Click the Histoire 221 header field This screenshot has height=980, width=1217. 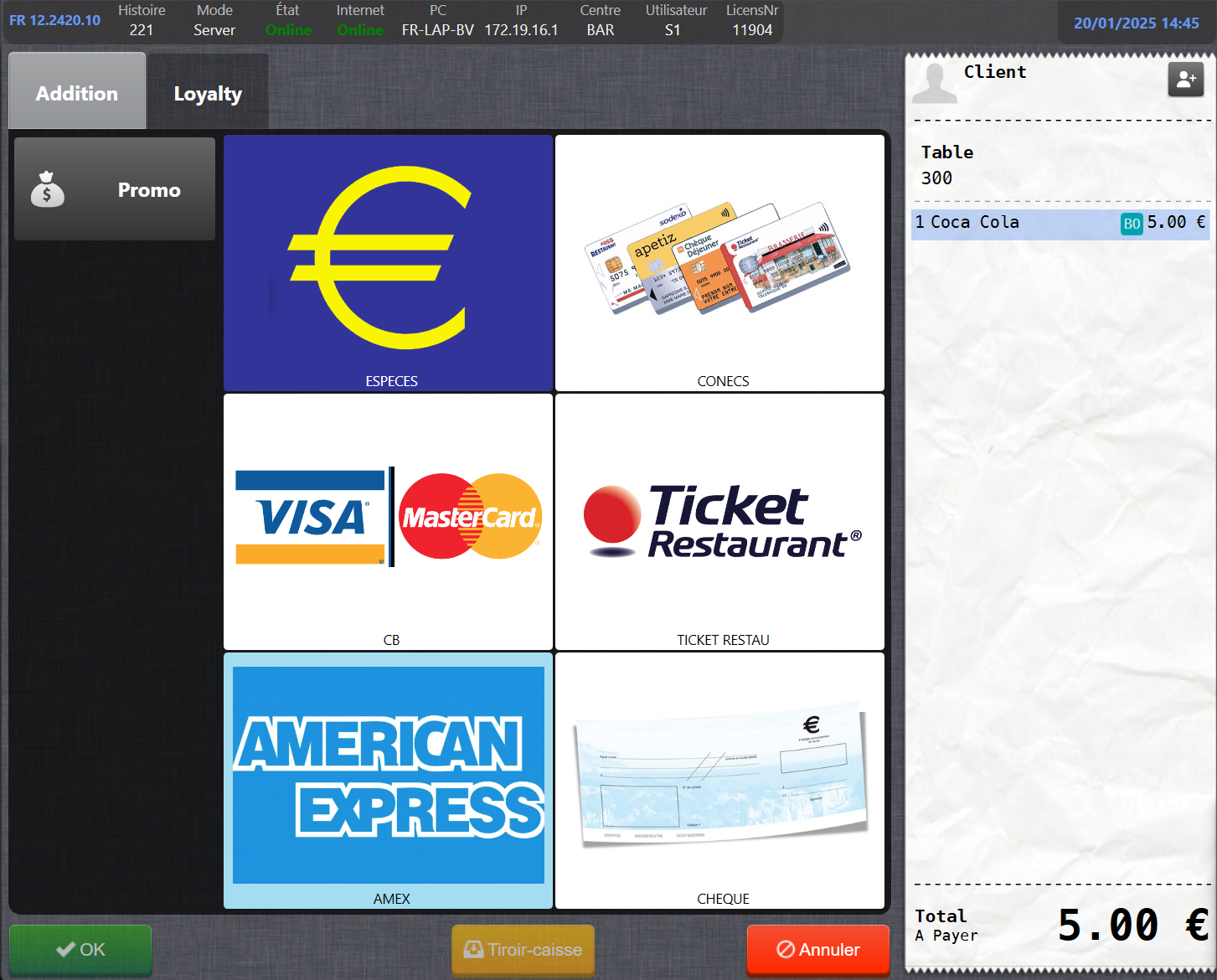coord(142,21)
